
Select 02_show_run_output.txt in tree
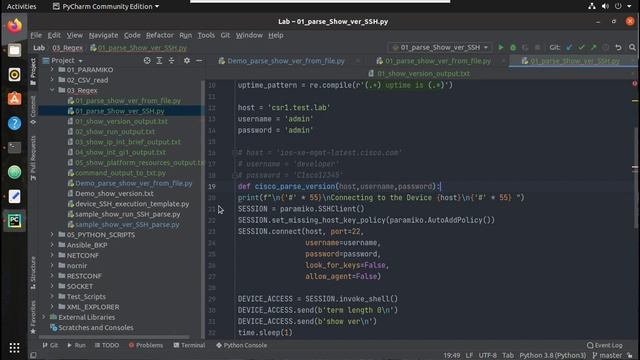point(115,131)
